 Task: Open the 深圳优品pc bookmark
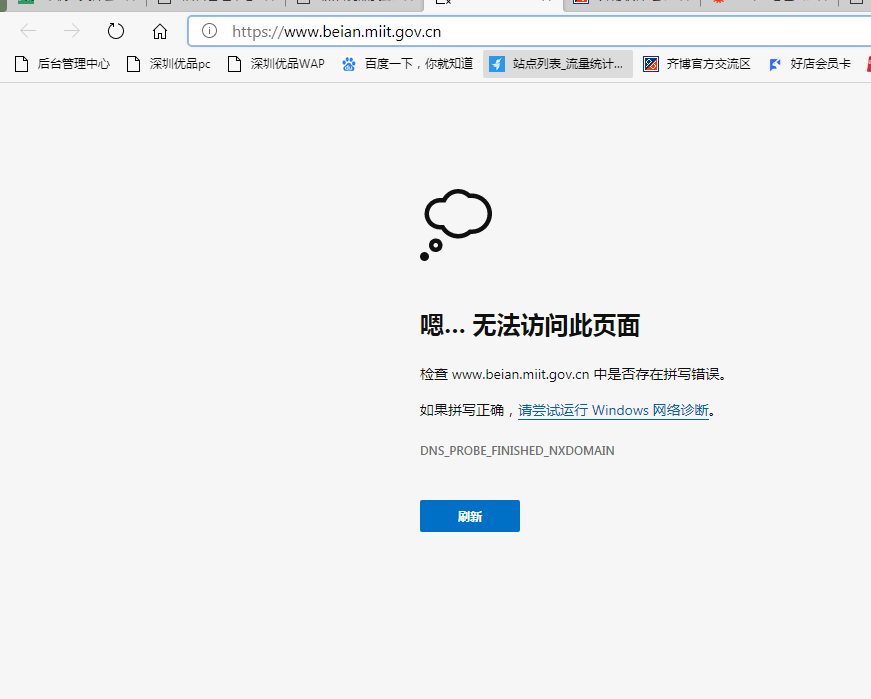click(x=168, y=64)
